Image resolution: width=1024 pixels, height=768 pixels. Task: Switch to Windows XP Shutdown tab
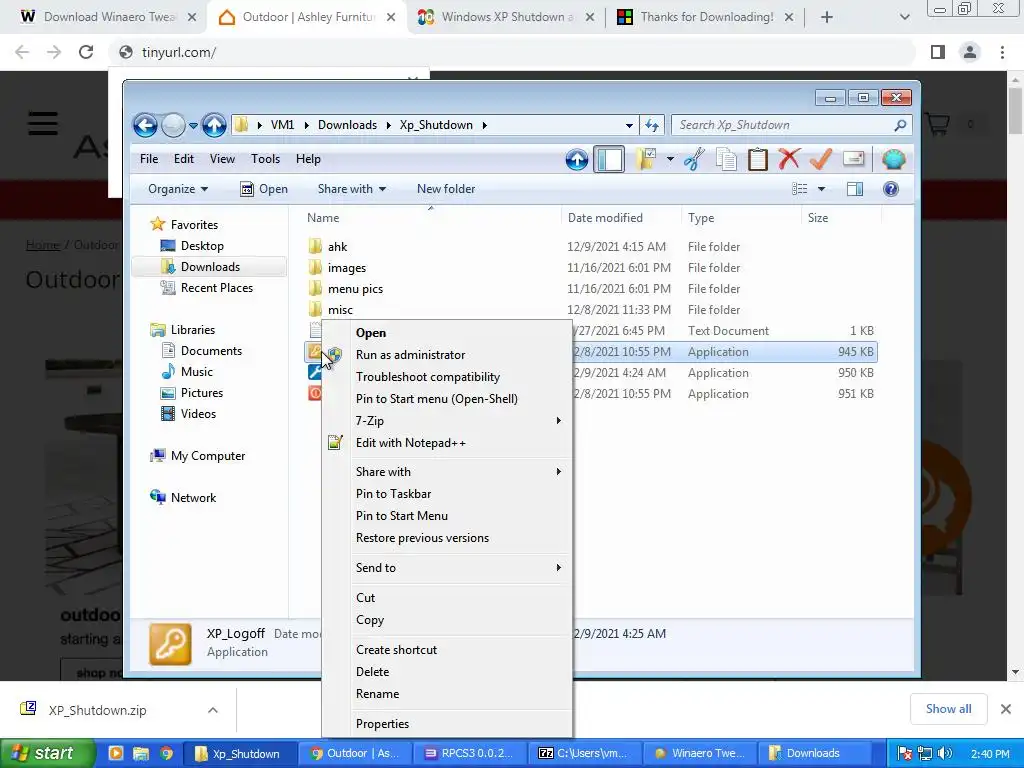tap(506, 17)
